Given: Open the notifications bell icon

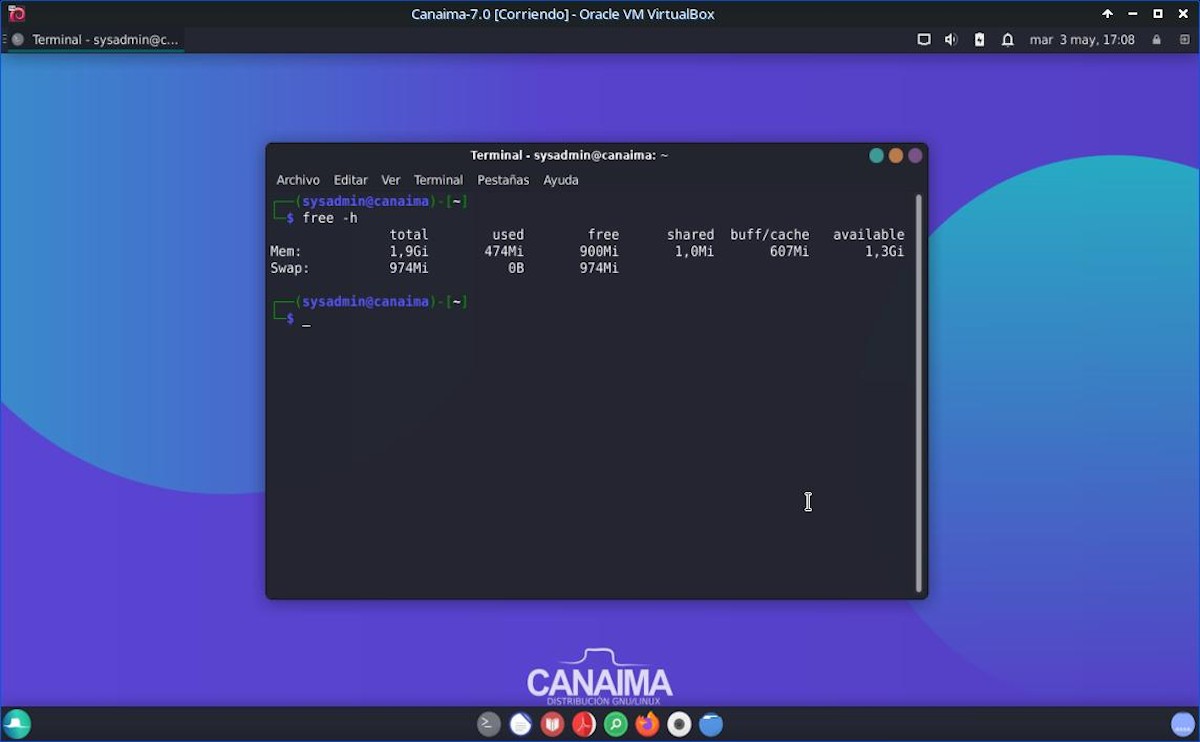Looking at the screenshot, I should (x=1008, y=40).
